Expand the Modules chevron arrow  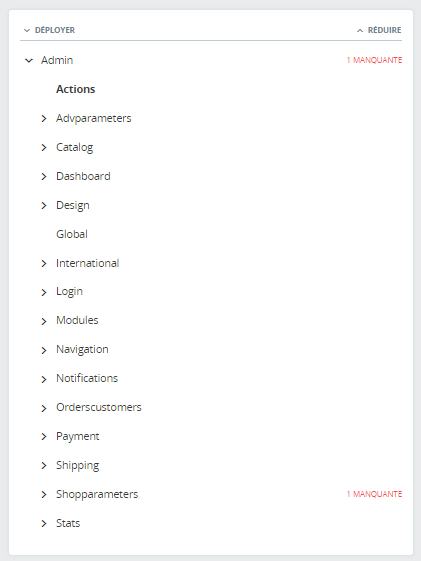pyautogui.click(x=44, y=321)
